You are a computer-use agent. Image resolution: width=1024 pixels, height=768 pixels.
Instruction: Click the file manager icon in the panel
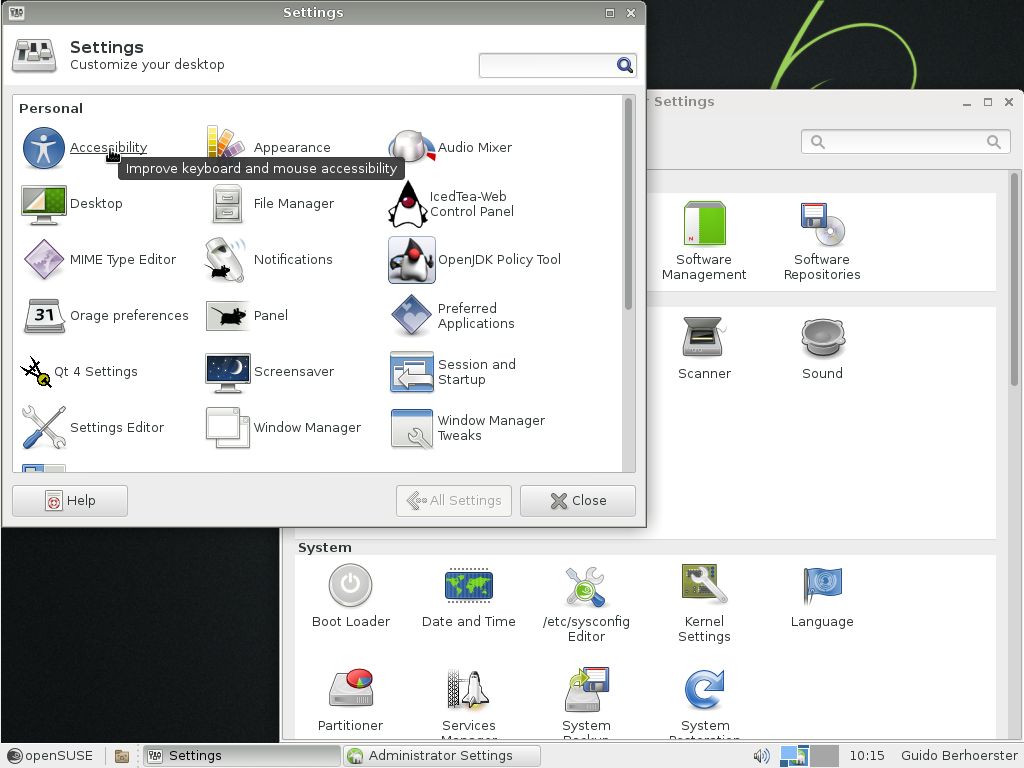[121, 756]
